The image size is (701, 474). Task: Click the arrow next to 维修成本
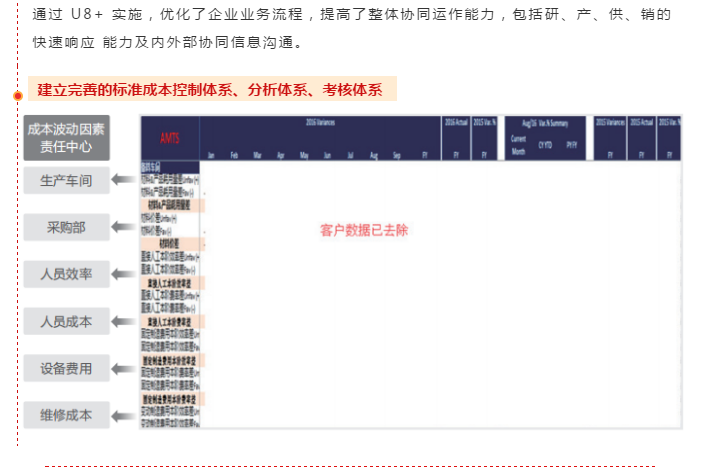(x=125, y=415)
